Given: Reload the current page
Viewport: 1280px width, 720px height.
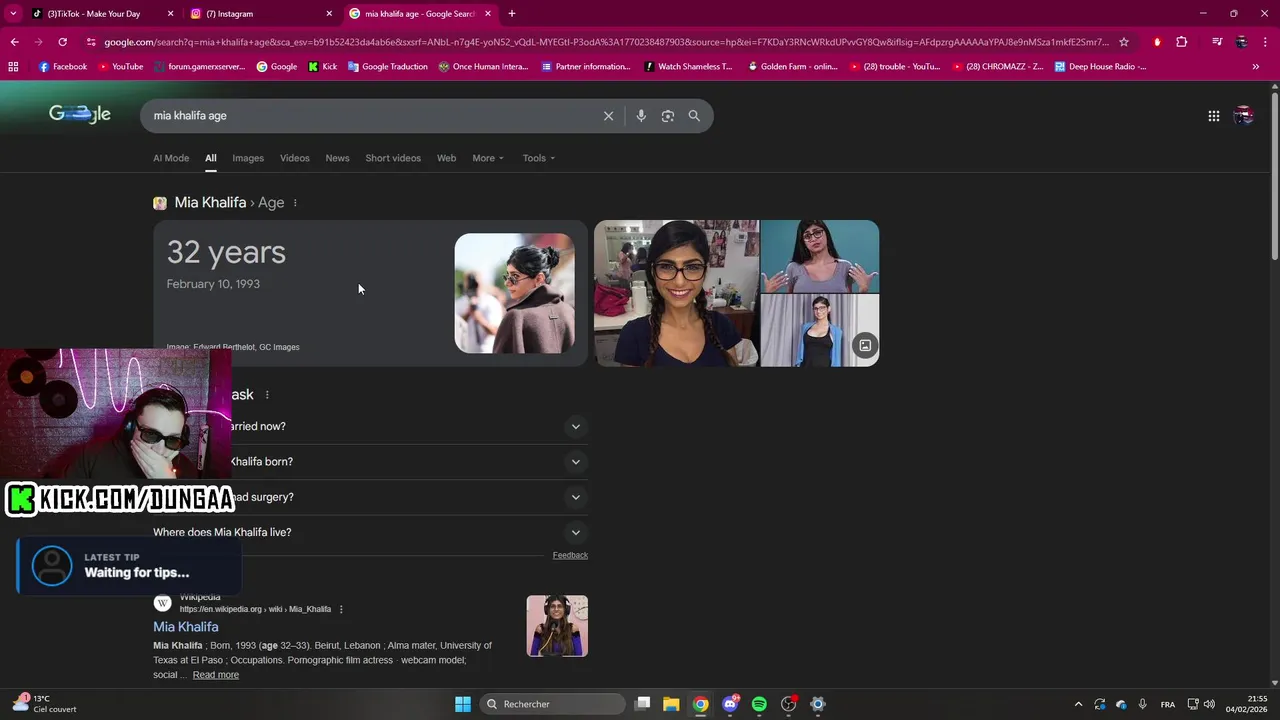Looking at the screenshot, I should [x=62, y=42].
